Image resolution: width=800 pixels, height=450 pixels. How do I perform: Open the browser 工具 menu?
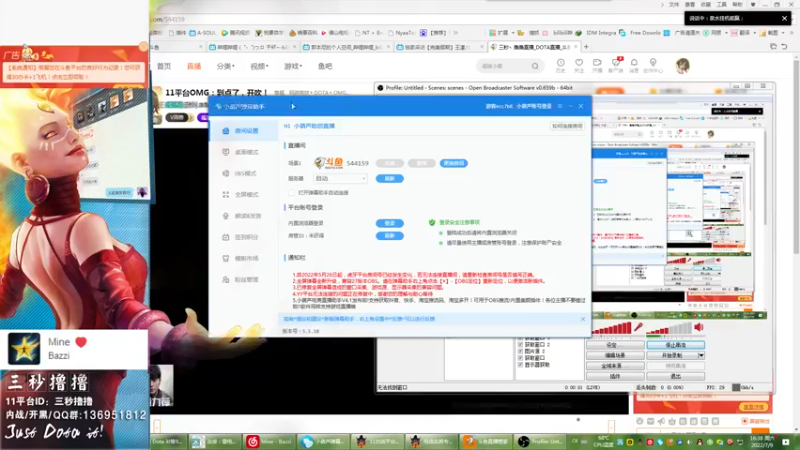(721, 5)
